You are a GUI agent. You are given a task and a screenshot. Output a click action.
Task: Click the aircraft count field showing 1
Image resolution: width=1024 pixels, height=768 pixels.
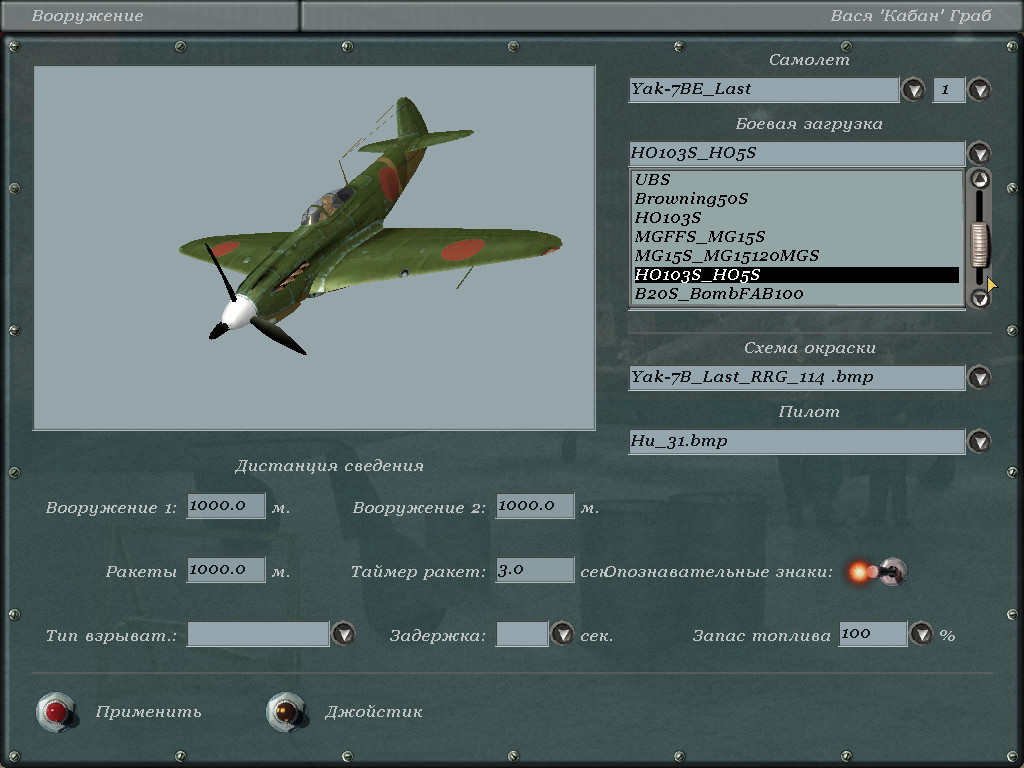(x=949, y=89)
